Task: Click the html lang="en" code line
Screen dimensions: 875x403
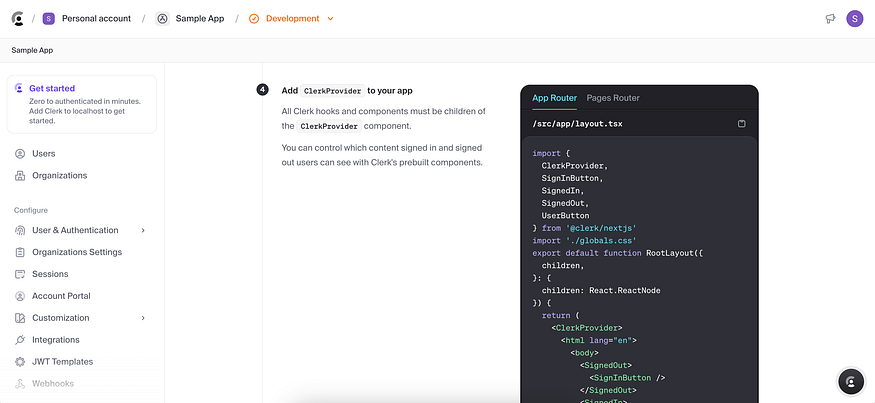Action: point(599,340)
